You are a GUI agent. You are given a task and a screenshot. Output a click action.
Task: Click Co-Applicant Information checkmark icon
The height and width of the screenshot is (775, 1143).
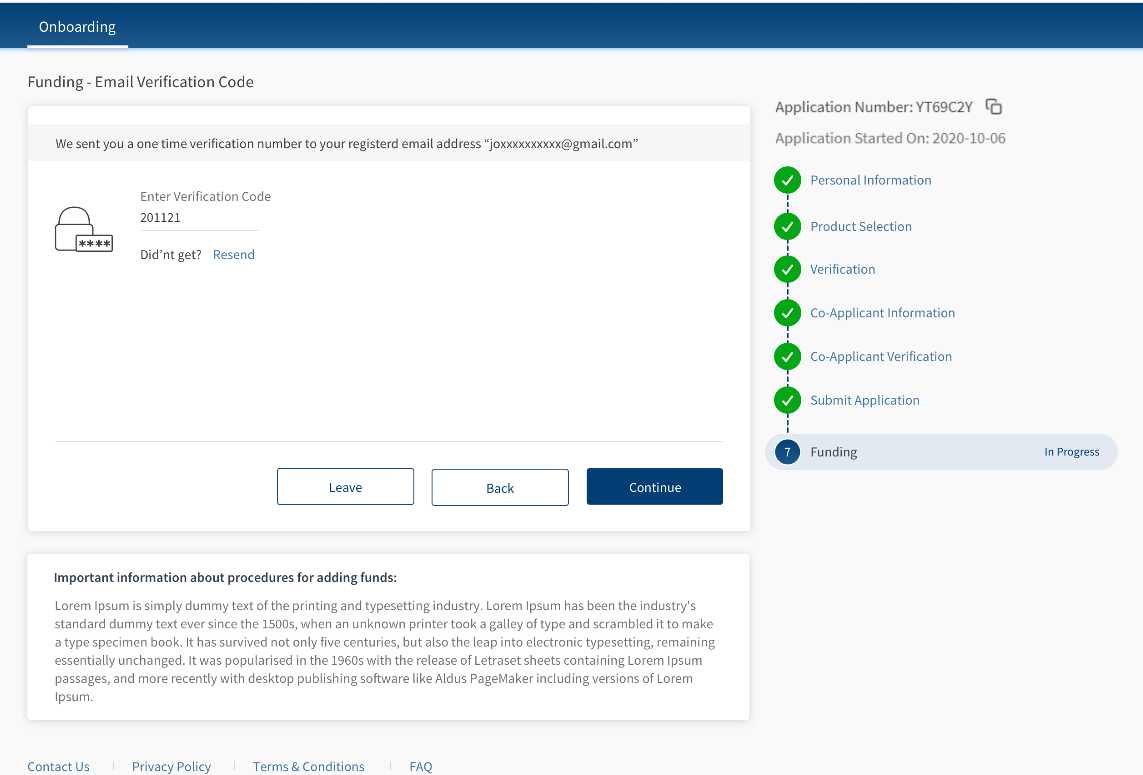(788, 313)
